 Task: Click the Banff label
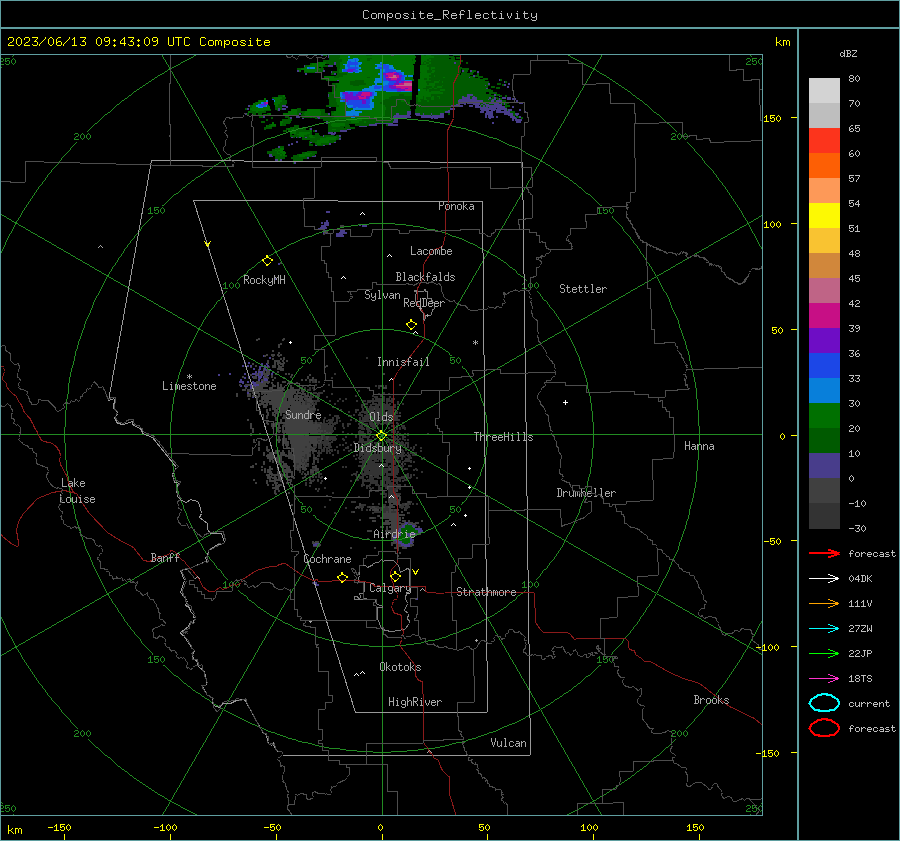tap(165, 557)
